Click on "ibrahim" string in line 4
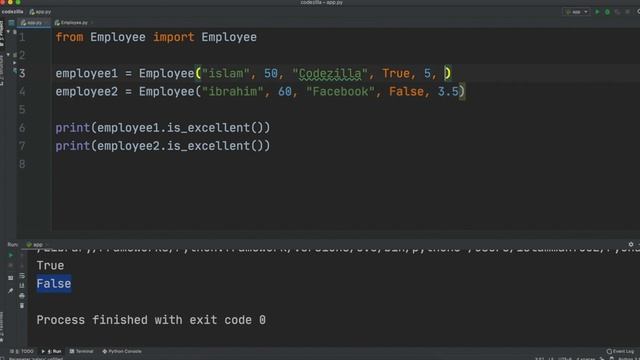The image size is (640, 360). pos(232,91)
